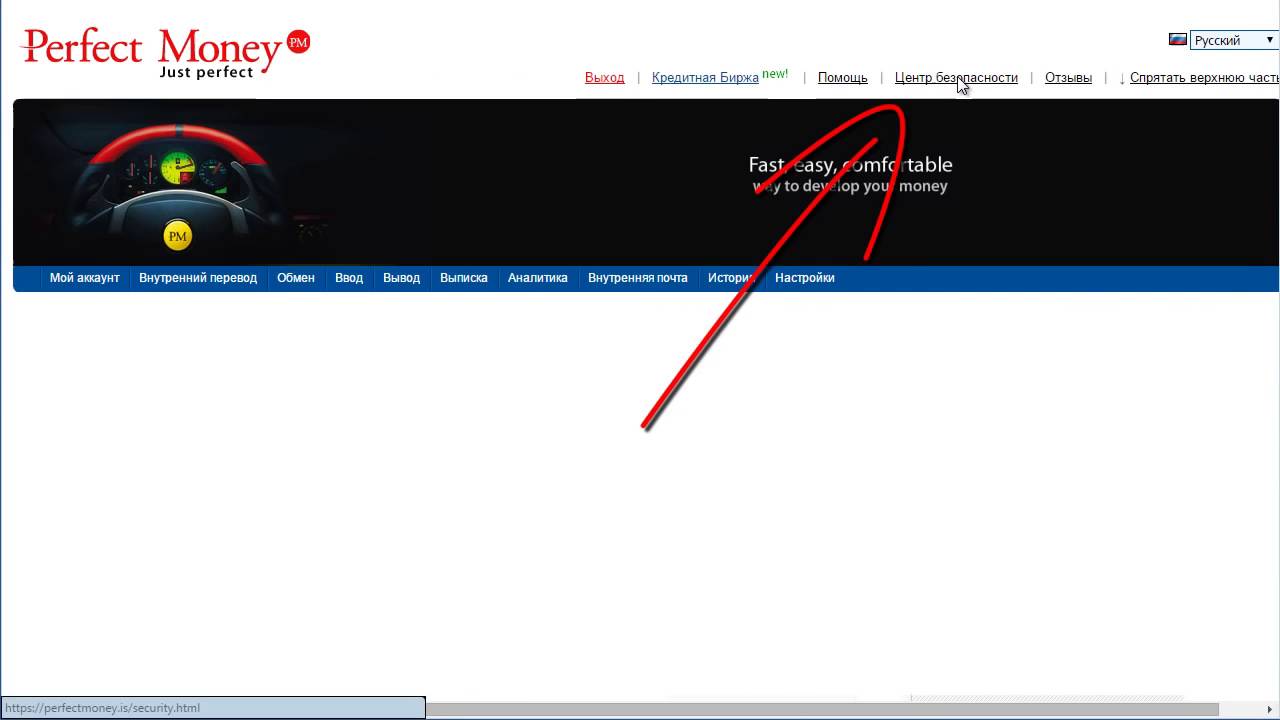This screenshot has height=720, width=1280.
Task: Open Внутренняя почта menu item
Action: [x=638, y=278]
